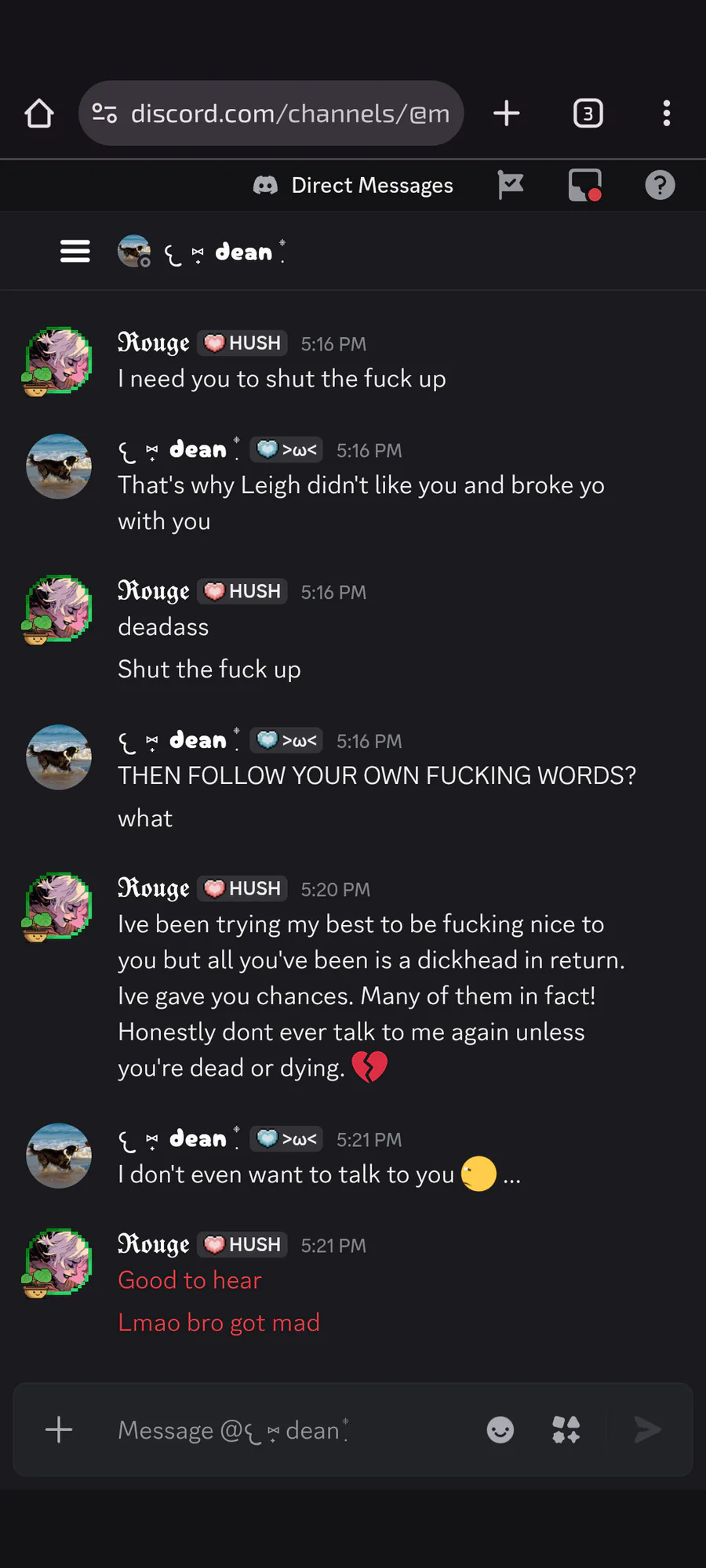Tap the site info icon in address bar
706x1568 pixels.
click(104, 114)
